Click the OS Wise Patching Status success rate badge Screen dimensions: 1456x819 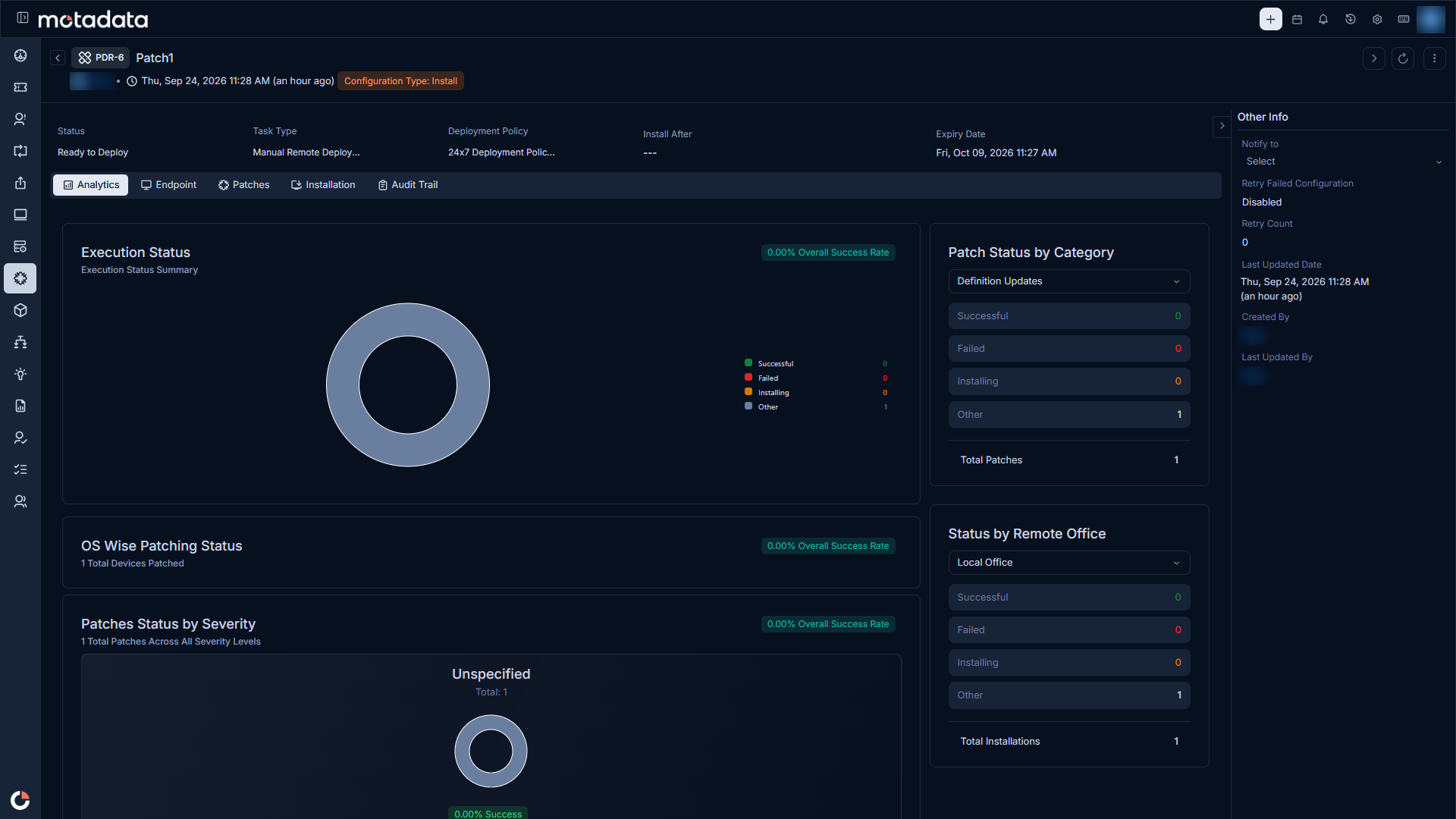point(828,546)
